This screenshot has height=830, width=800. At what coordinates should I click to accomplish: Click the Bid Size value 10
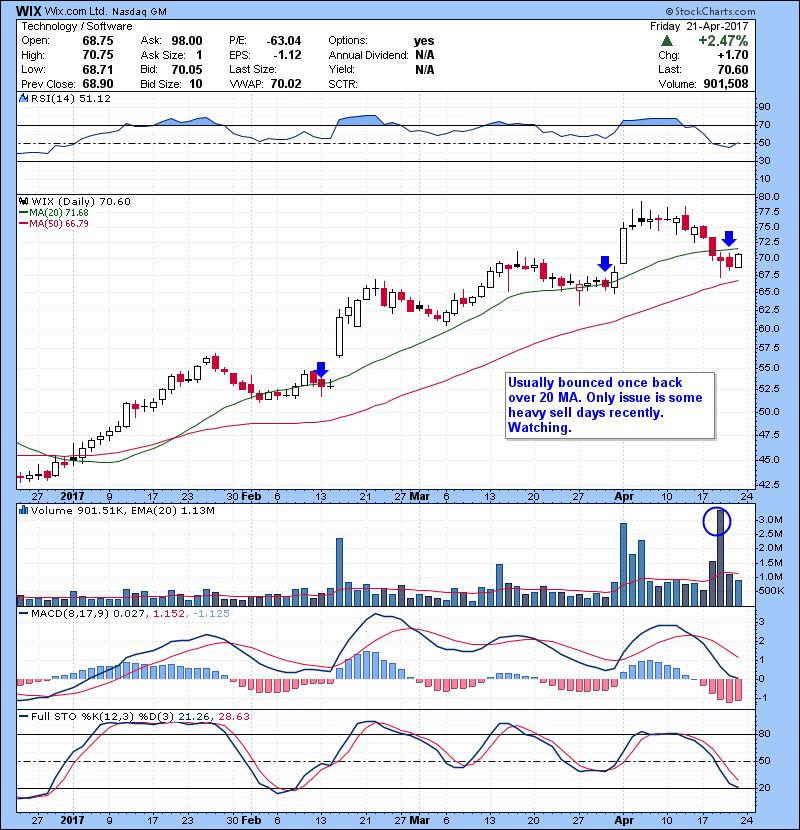(196, 84)
